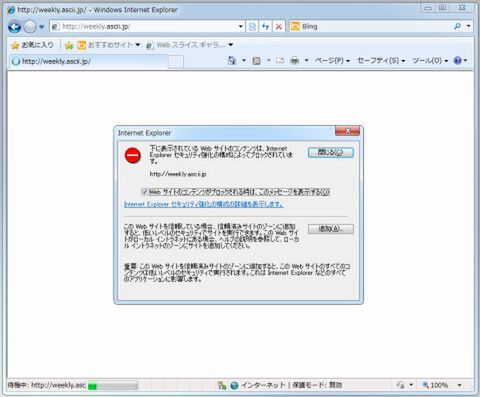Open the recent pages dropdown beside Forward

[42, 27]
